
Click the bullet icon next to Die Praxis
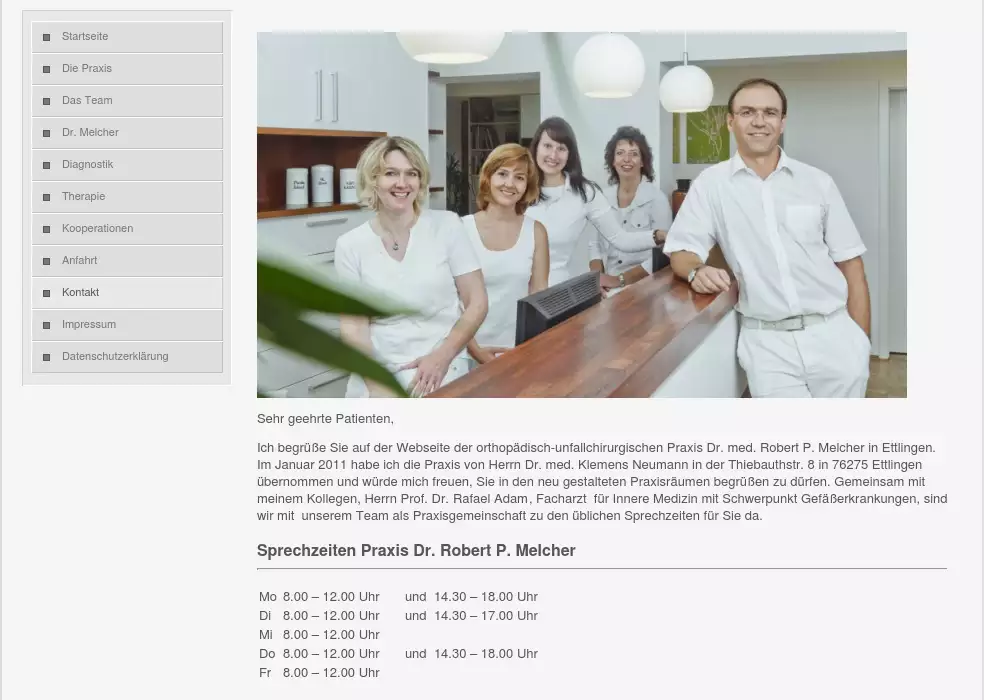pyautogui.click(x=47, y=69)
